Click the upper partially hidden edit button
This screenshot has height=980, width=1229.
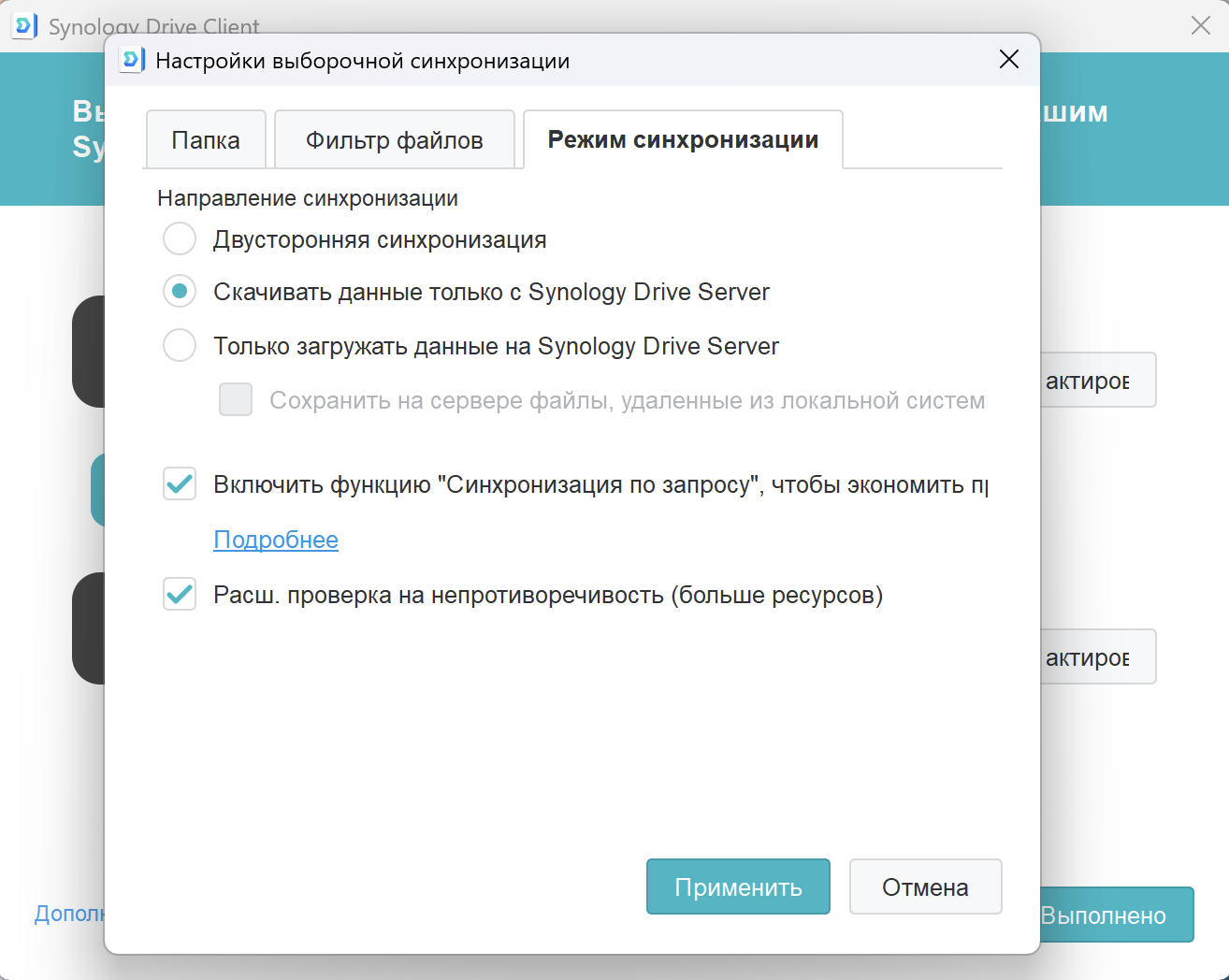pos(1098,380)
